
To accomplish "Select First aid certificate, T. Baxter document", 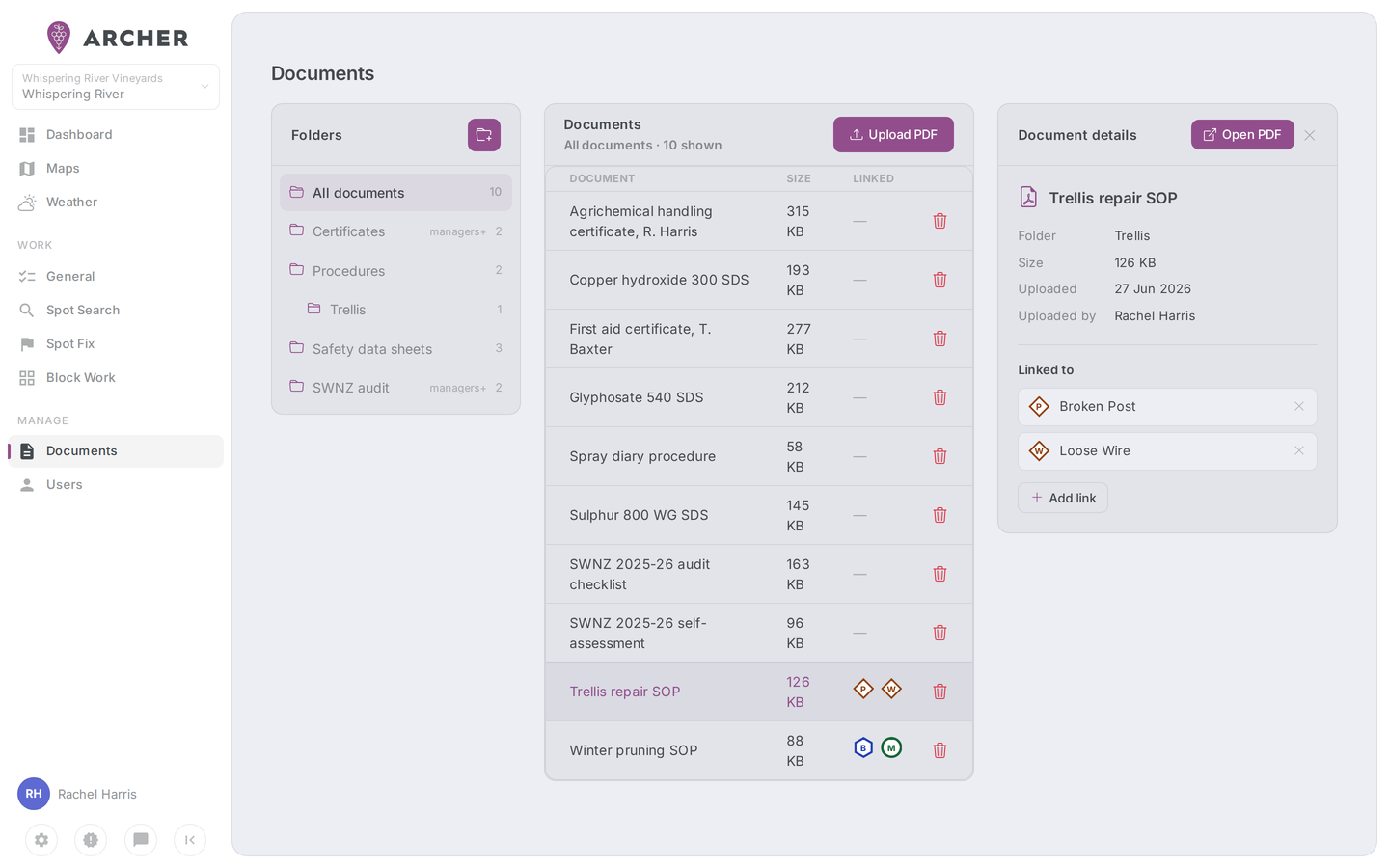I will click(x=759, y=339).
